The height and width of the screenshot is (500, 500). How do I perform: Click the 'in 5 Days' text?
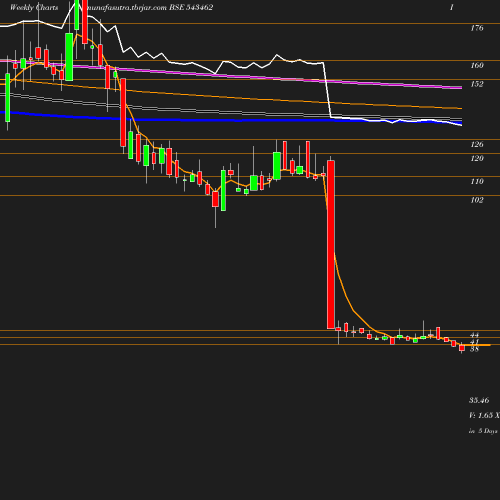pyautogui.click(x=483, y=431)
